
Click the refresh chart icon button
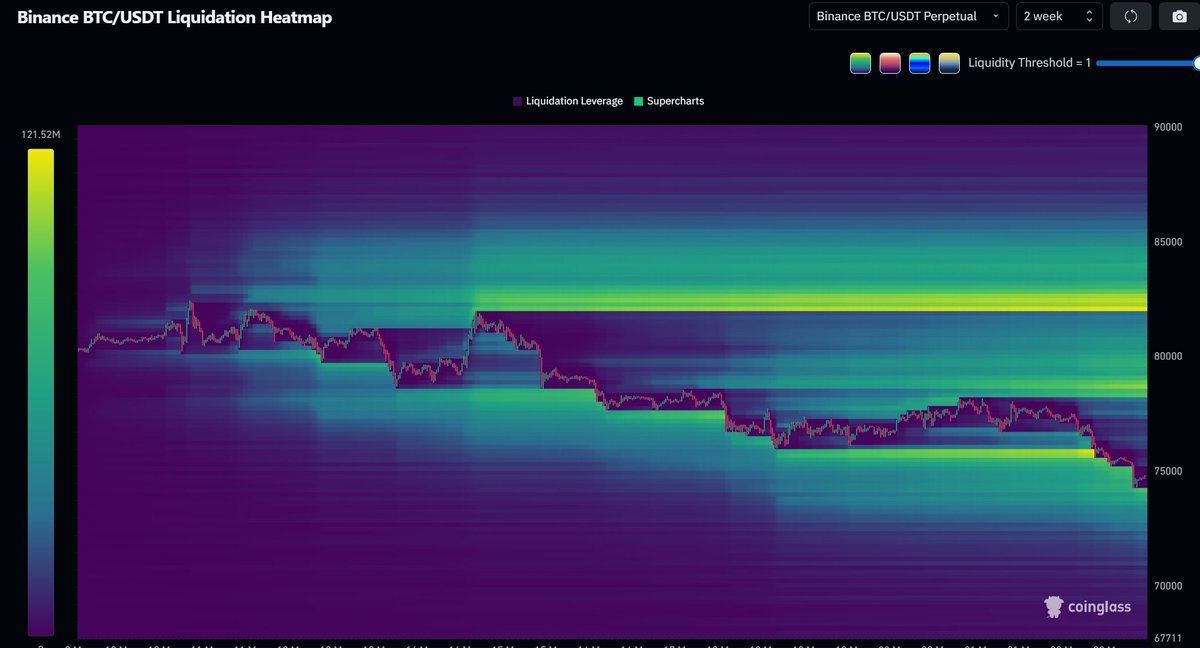click(1131, 16)
